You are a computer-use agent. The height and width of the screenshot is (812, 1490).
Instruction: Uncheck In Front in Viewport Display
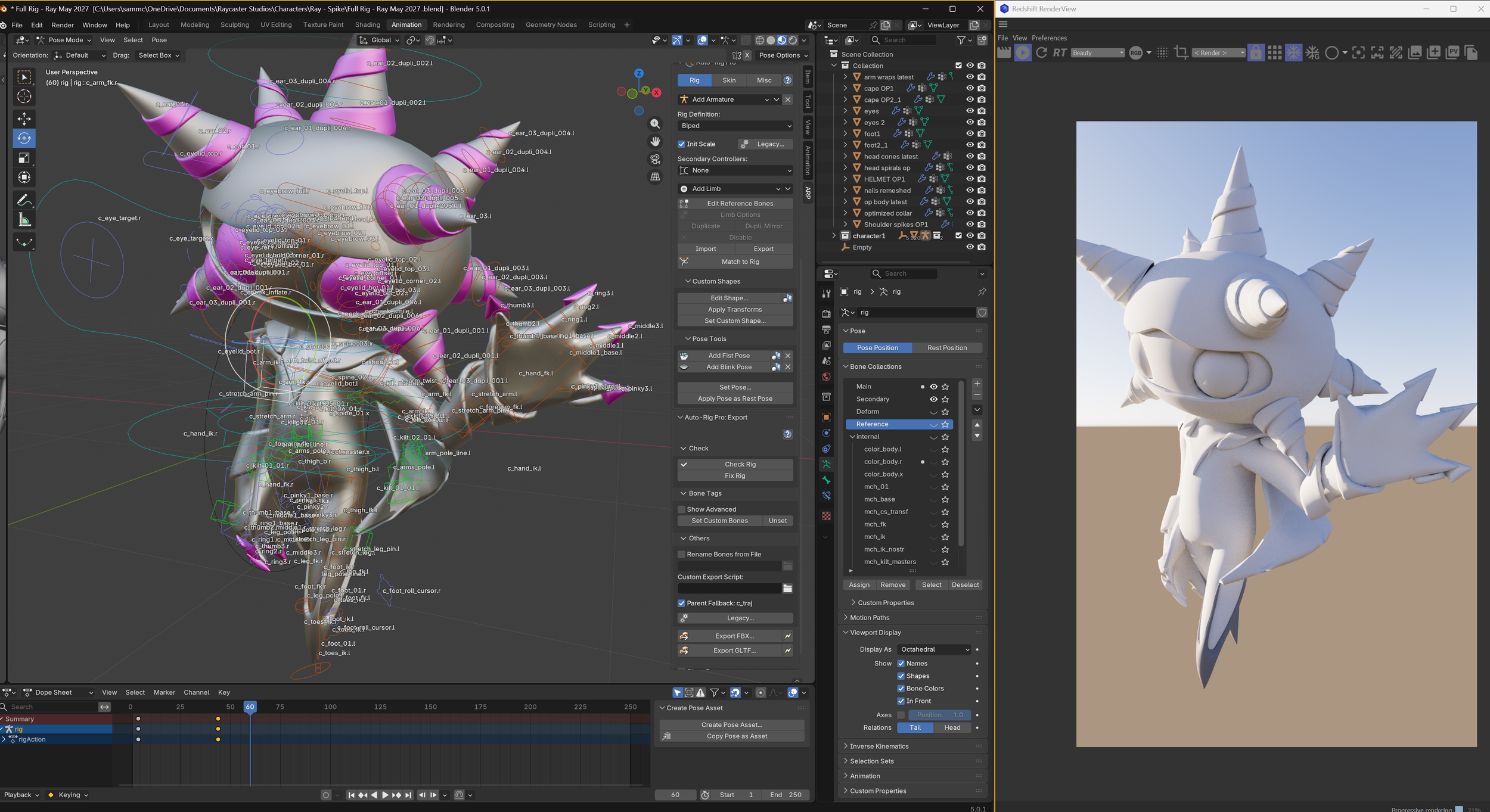pos(901,701)
